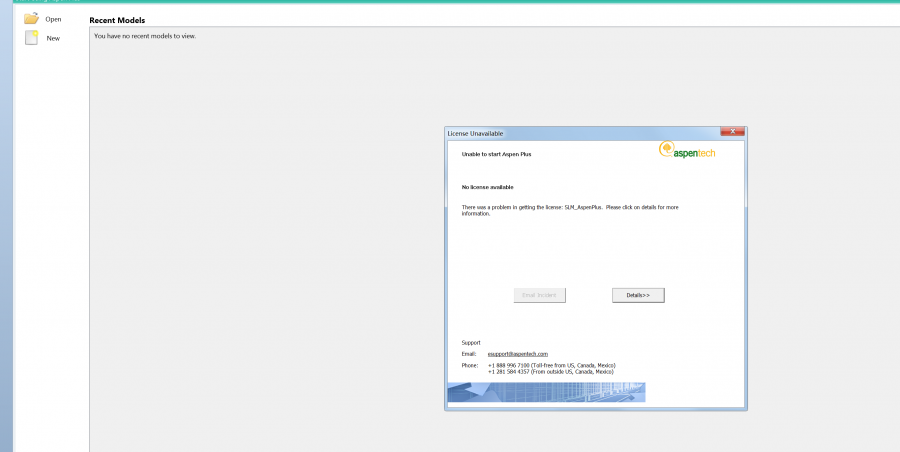Close the License Unavailable dialog
This screenshot has height=452, width=900.
(x=732, y=132)
